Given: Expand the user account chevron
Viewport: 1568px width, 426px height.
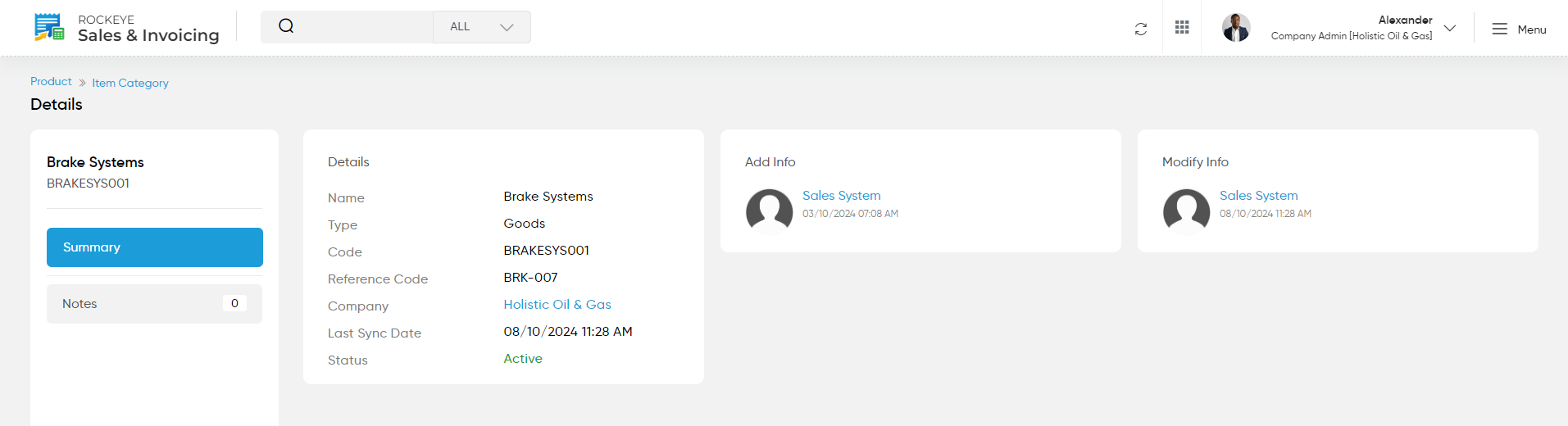Looking at the screenshot, I should (1450, 28).
